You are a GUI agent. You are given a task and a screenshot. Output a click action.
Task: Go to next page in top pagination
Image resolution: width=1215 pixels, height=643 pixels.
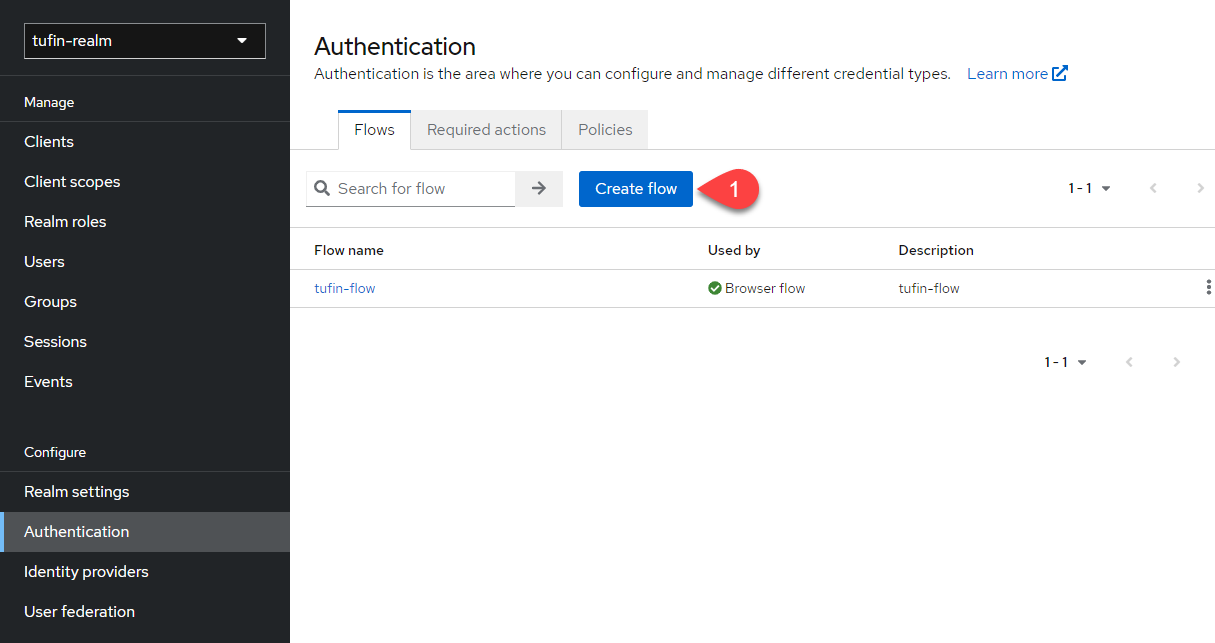pos(1200,188)
